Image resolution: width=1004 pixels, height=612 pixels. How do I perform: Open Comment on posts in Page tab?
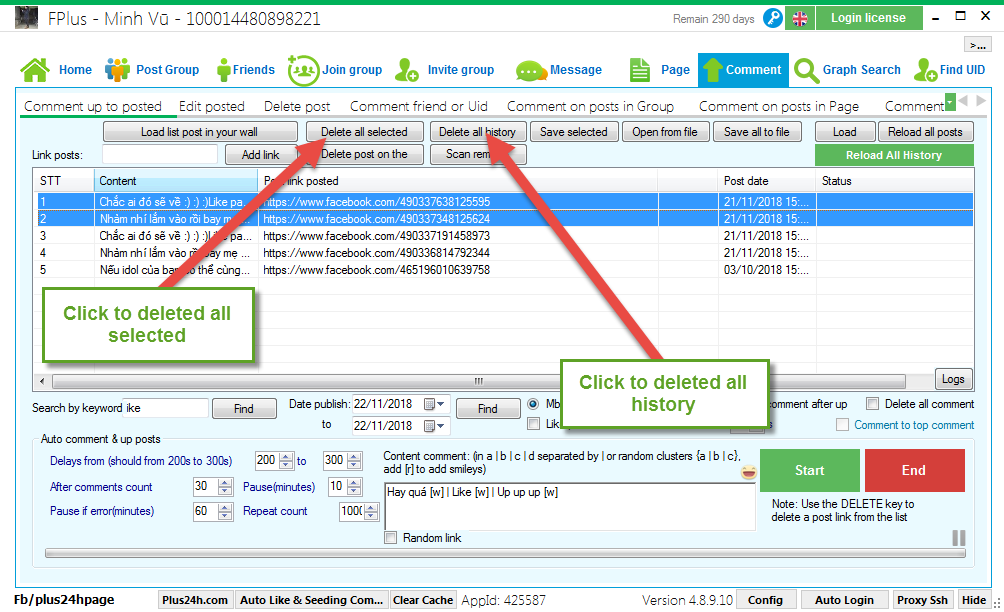(779, 106)
